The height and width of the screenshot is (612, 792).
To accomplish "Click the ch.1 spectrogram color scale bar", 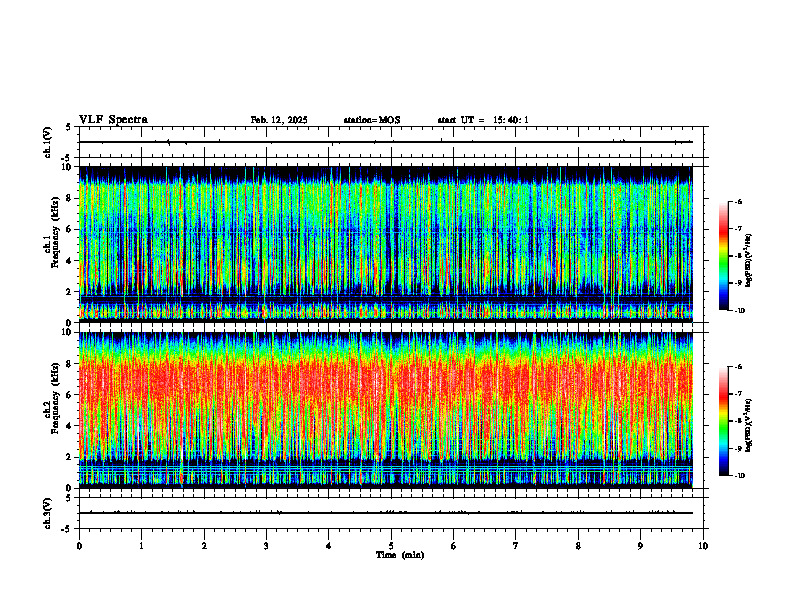I will pyautogui.click(x=723, y=256).
